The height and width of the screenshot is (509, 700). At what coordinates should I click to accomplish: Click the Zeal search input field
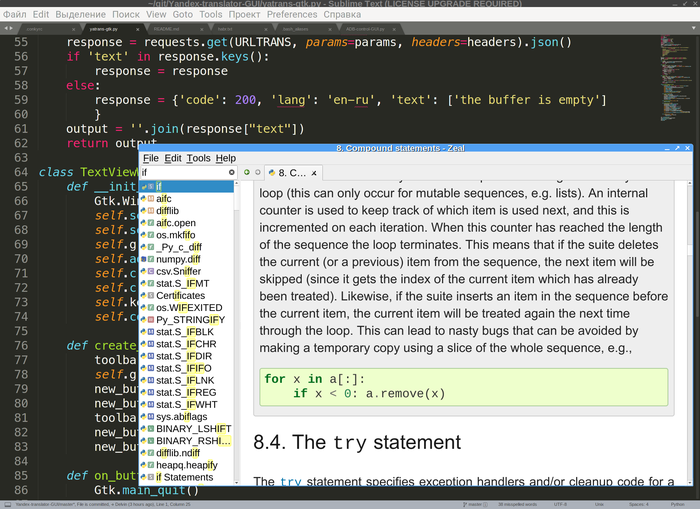(x=182, y=172)
